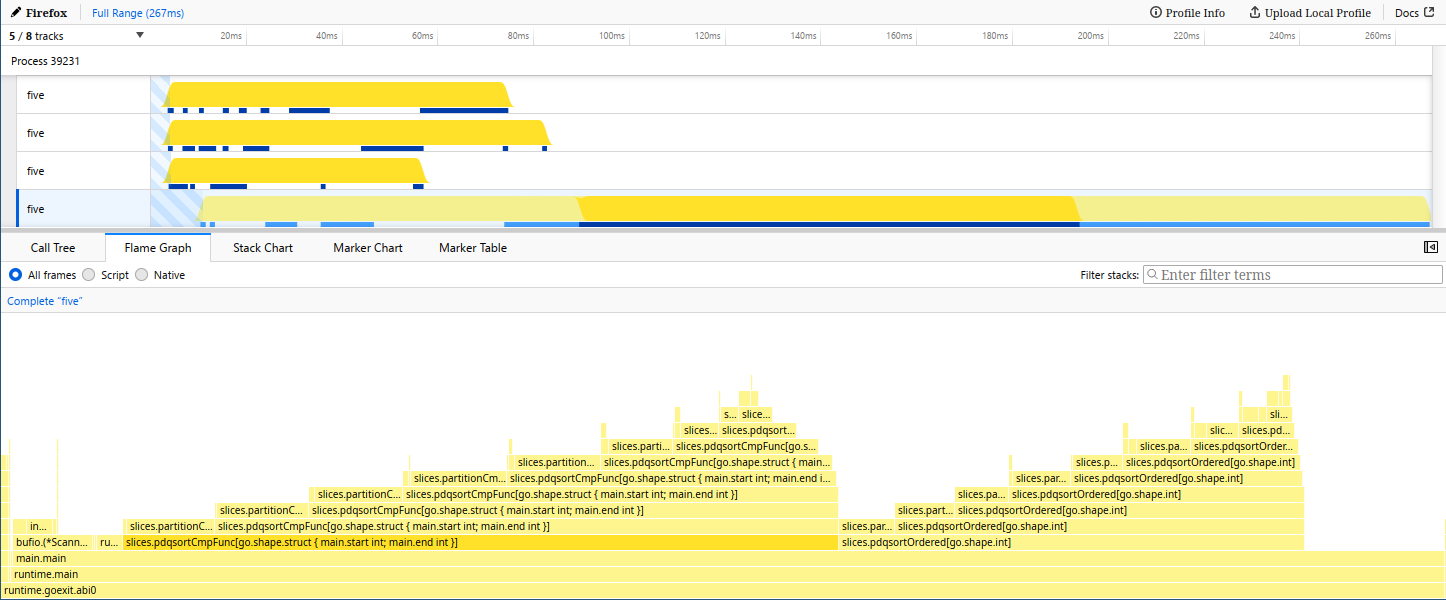Open the Docs external link
The height and width of the screenshot is (600, 1446).
tap(1414, 13)
